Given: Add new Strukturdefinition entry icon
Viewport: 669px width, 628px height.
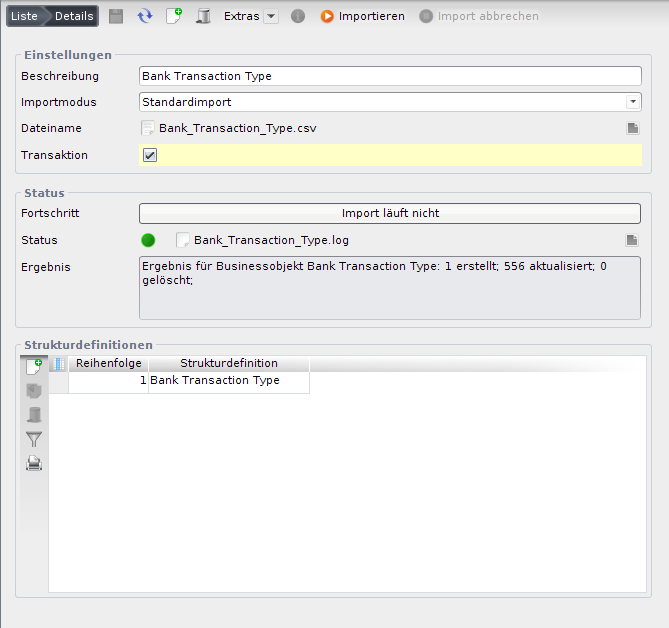Looking at the screenshot, I should pos(34,367).
